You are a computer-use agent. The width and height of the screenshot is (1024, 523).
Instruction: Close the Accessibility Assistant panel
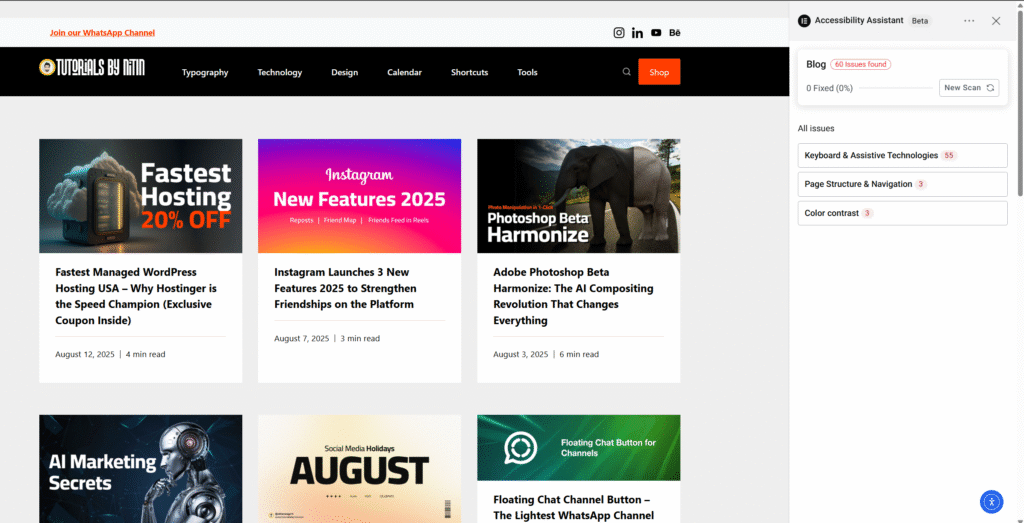tap(996, 21)
